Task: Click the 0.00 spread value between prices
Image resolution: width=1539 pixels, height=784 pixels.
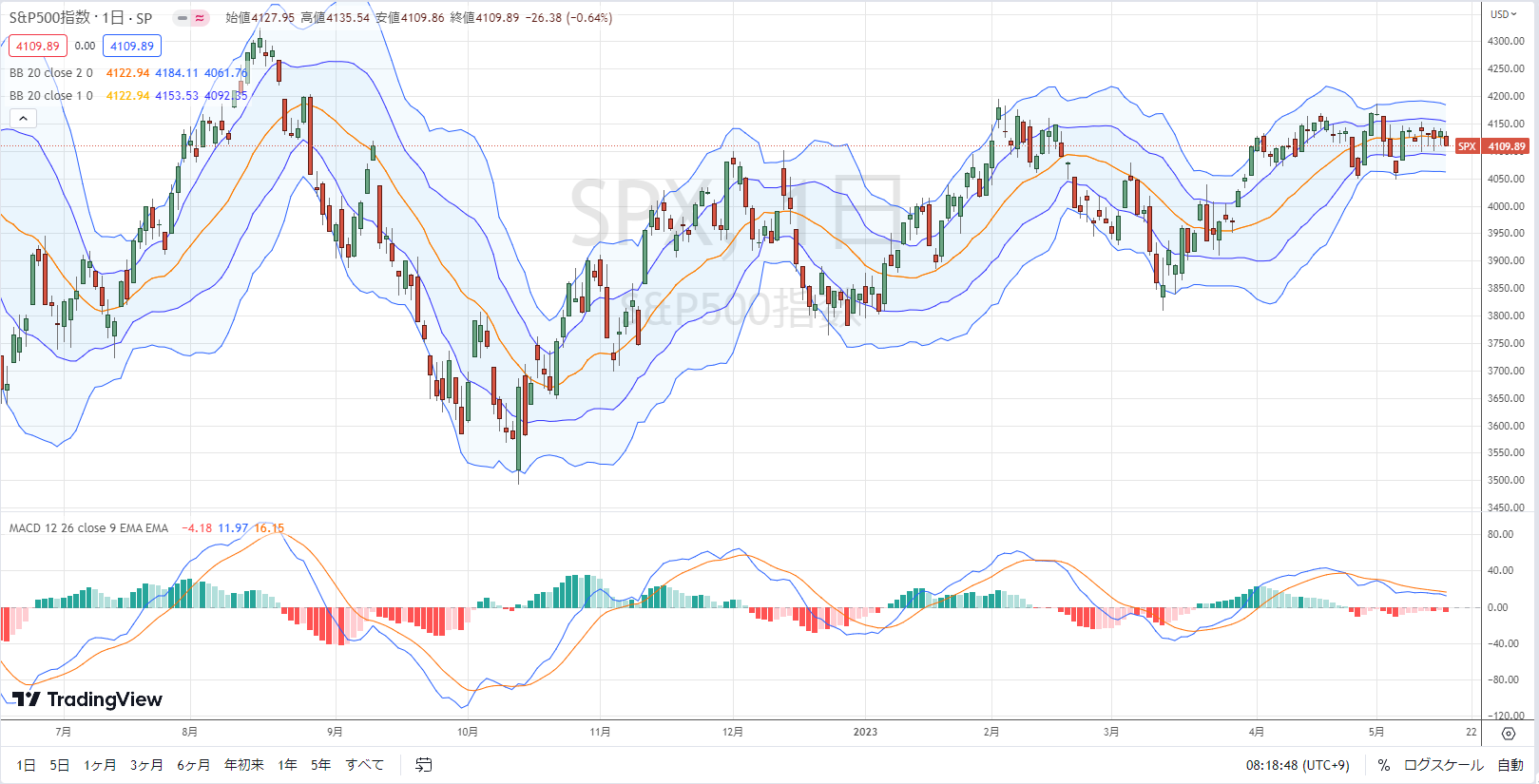Action: click(x=85, y=46)
